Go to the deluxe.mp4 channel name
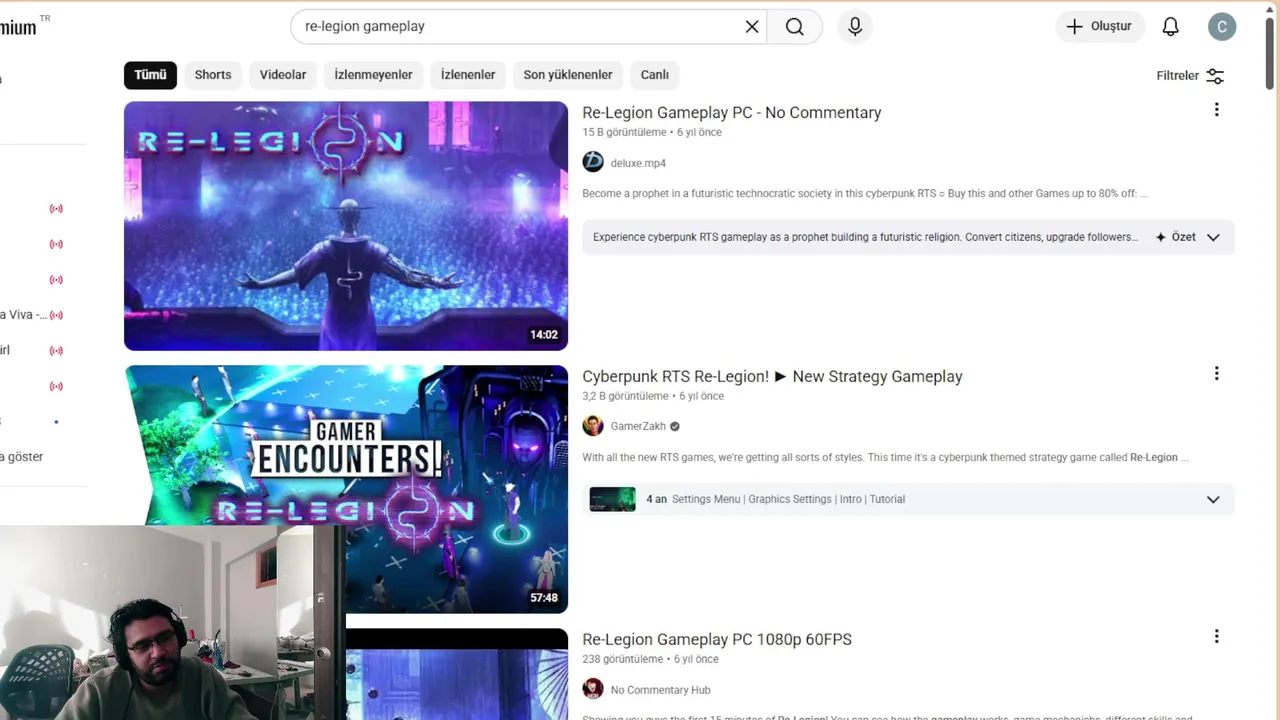 [638, 163]
